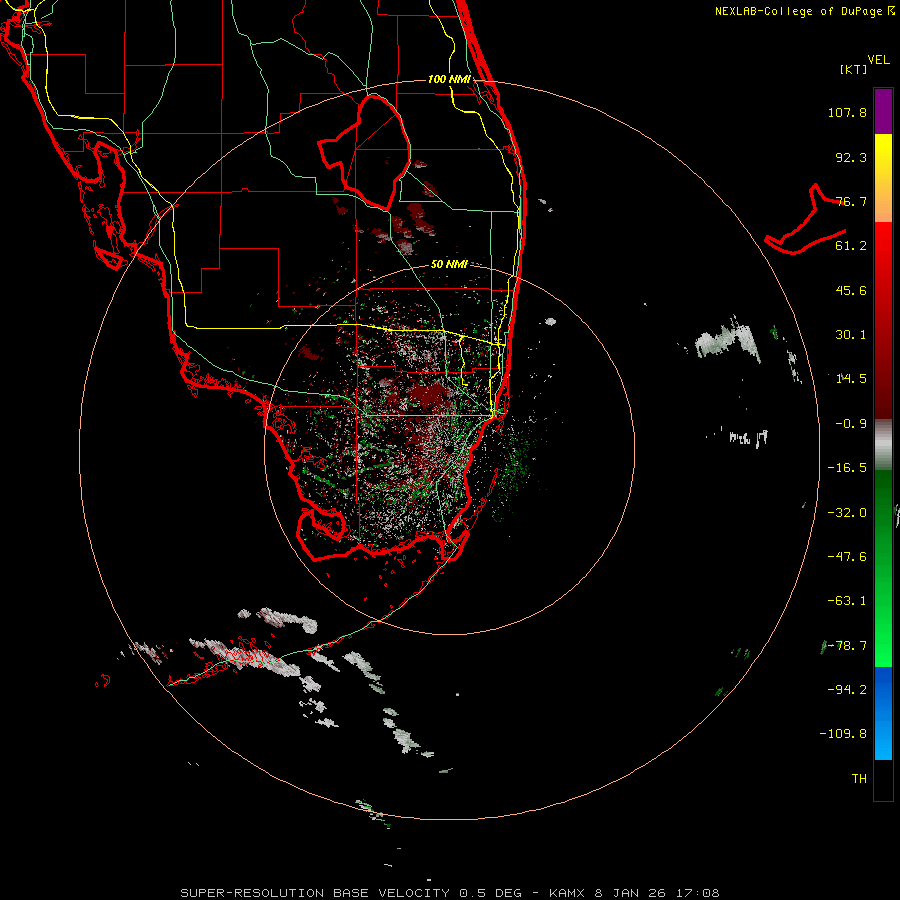Click the 61.2 velocity scale value
Viewport: 900px width, 900px height.
pos(851,246)
